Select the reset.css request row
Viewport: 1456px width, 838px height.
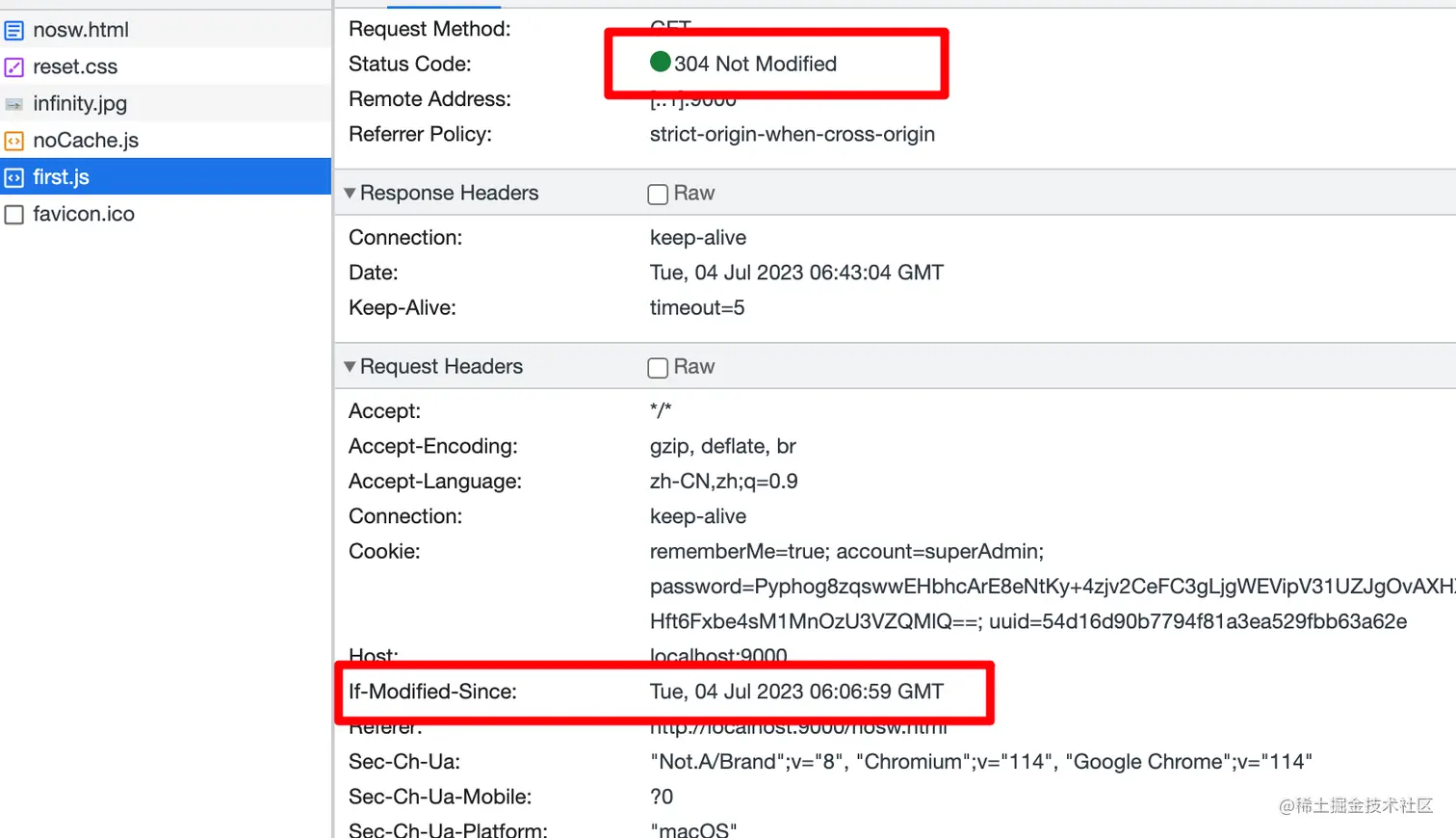[x=166, y=66]
